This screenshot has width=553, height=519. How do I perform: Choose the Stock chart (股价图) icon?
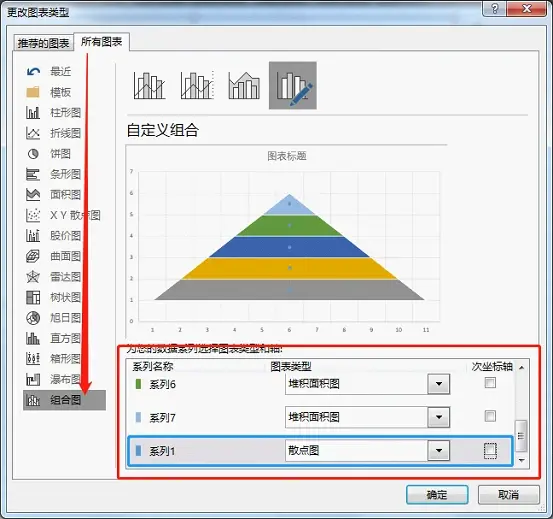click(x=33, y=236)
